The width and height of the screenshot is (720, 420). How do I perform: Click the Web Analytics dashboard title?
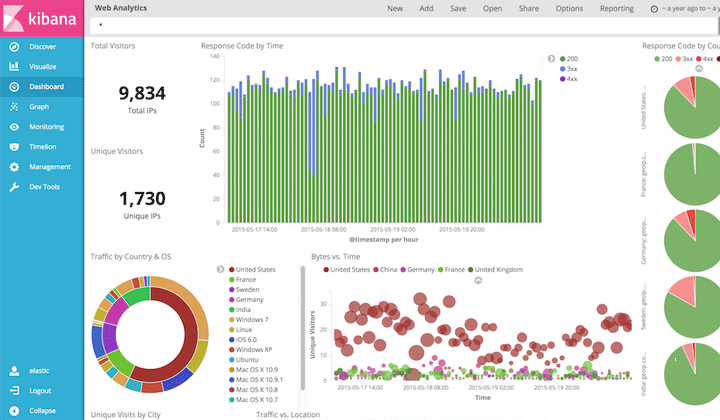tap(121, 8)
